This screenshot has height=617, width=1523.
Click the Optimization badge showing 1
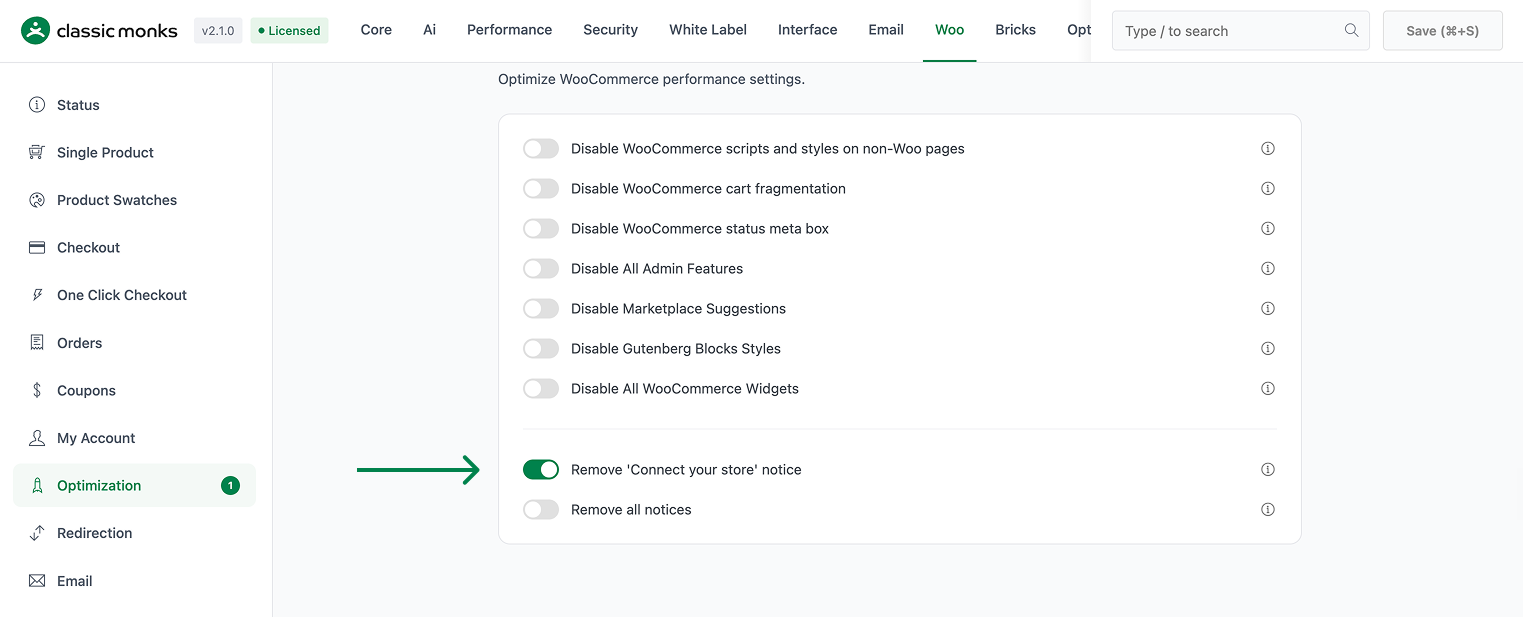(x=230, y=486)
